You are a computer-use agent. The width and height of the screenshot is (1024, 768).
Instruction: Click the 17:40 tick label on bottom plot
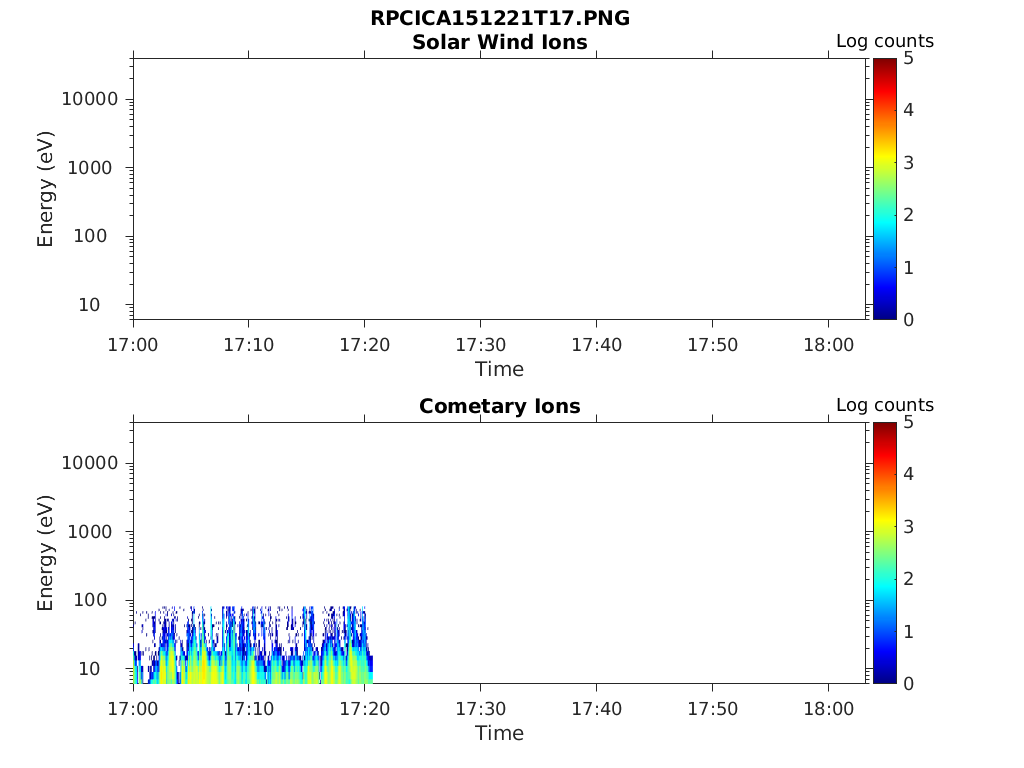pos(596,709)
